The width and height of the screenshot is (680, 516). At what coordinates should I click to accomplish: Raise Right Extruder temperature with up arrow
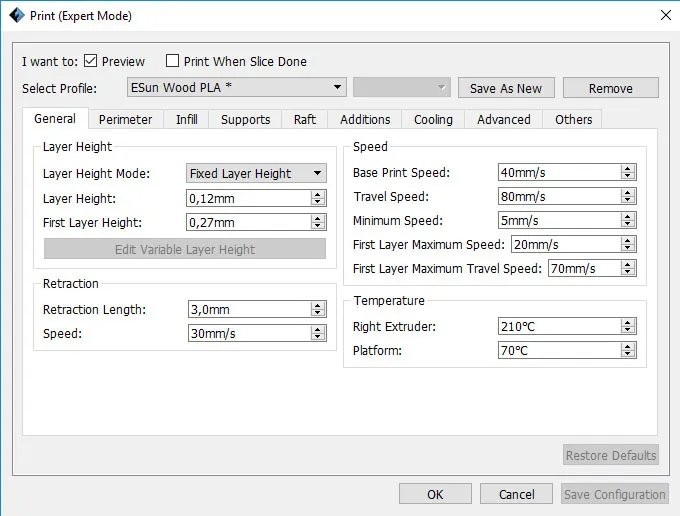tap(628, 322)
